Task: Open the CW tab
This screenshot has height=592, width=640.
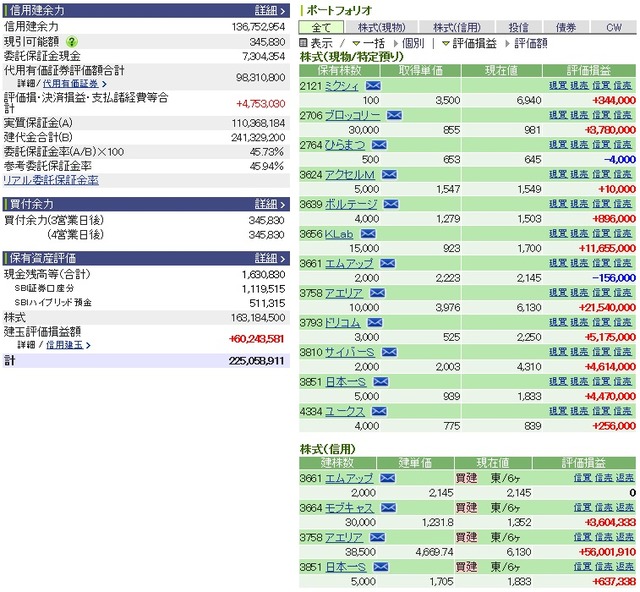Action: tap(614, 27)
